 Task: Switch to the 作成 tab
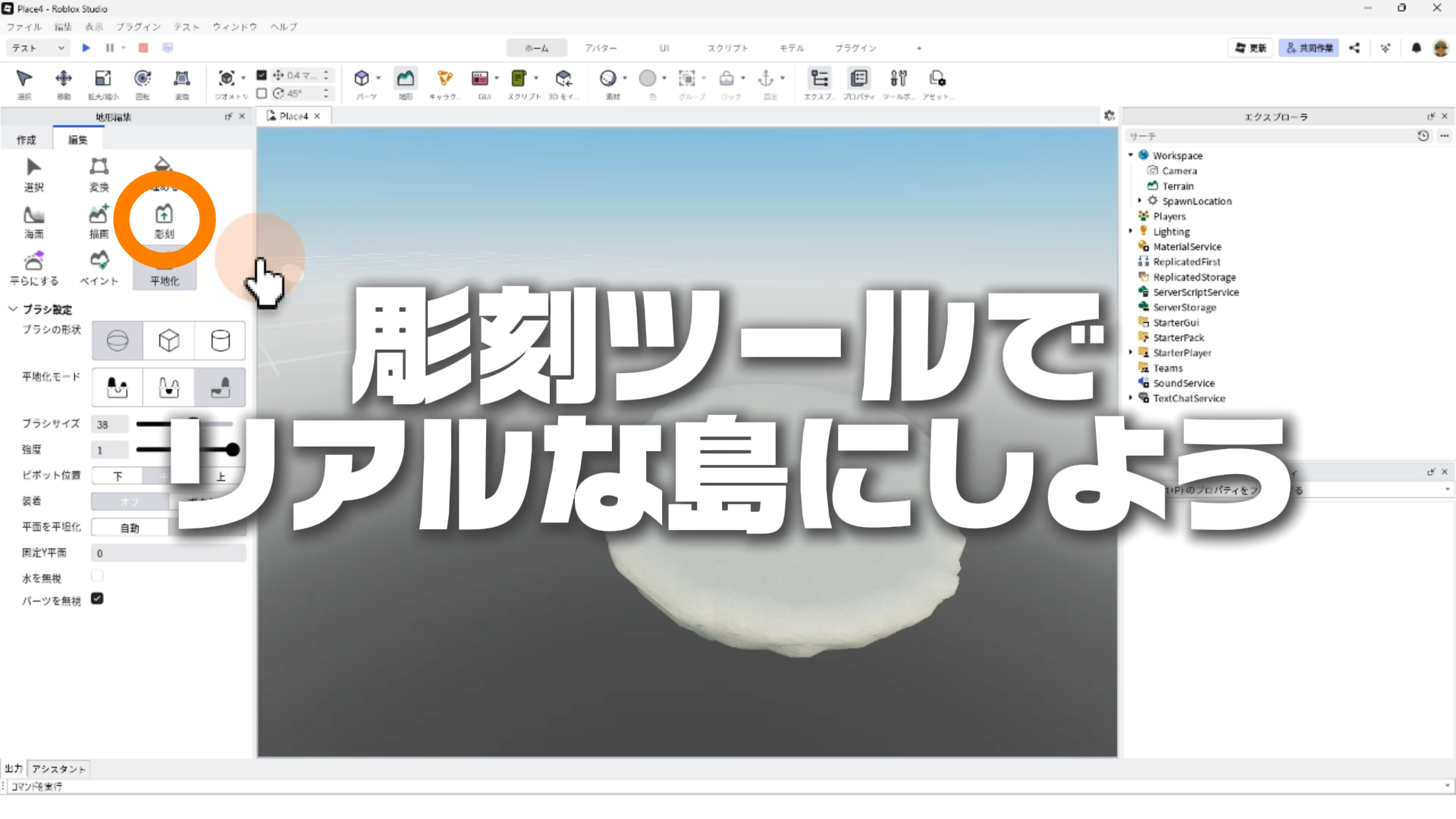coord(27,140)
